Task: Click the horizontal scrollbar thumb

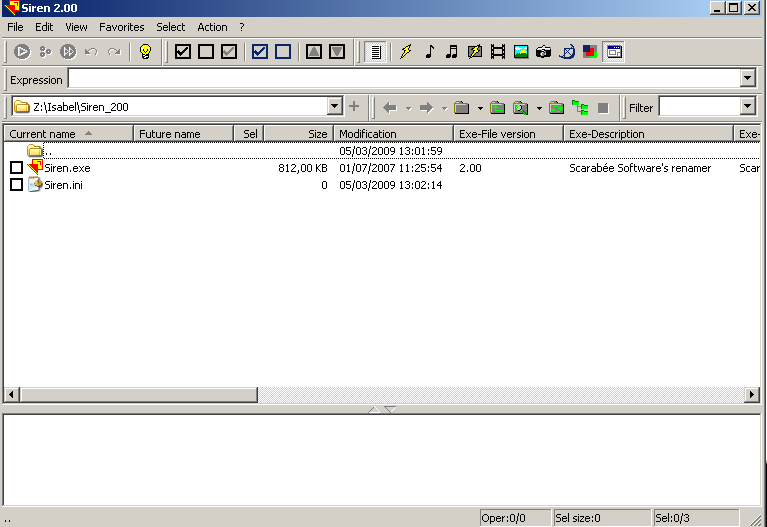Action: point(139,394)
